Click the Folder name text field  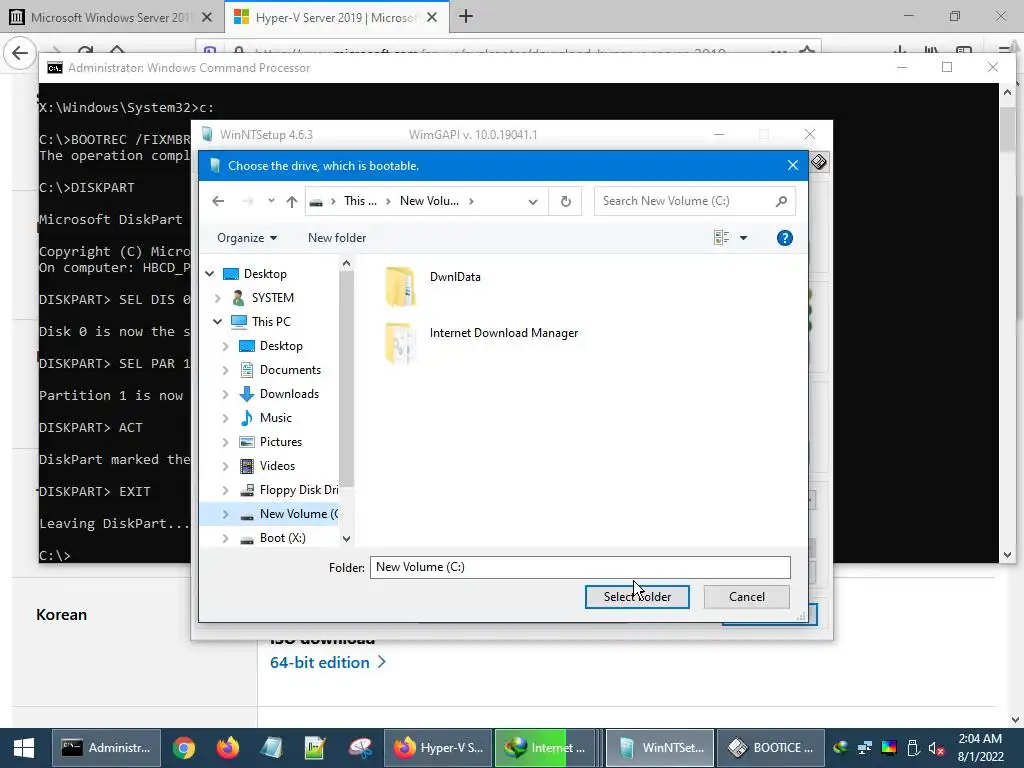580,567
